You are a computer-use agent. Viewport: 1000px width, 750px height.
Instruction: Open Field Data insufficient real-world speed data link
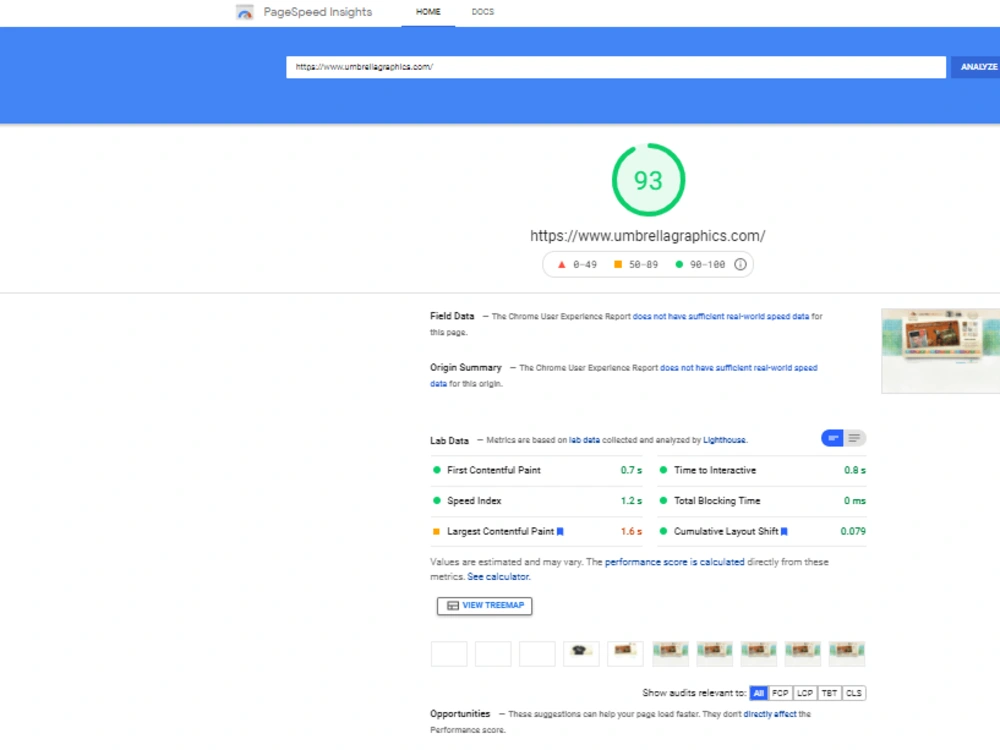tap(721, 316)
